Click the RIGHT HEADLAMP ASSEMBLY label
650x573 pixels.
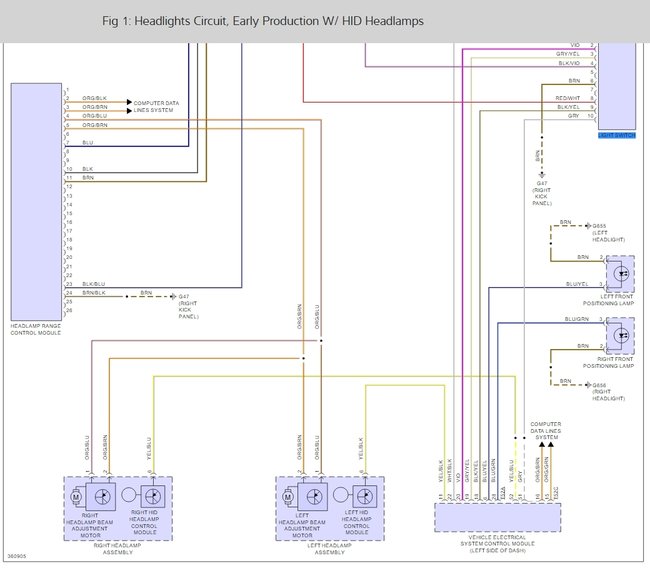118,549
